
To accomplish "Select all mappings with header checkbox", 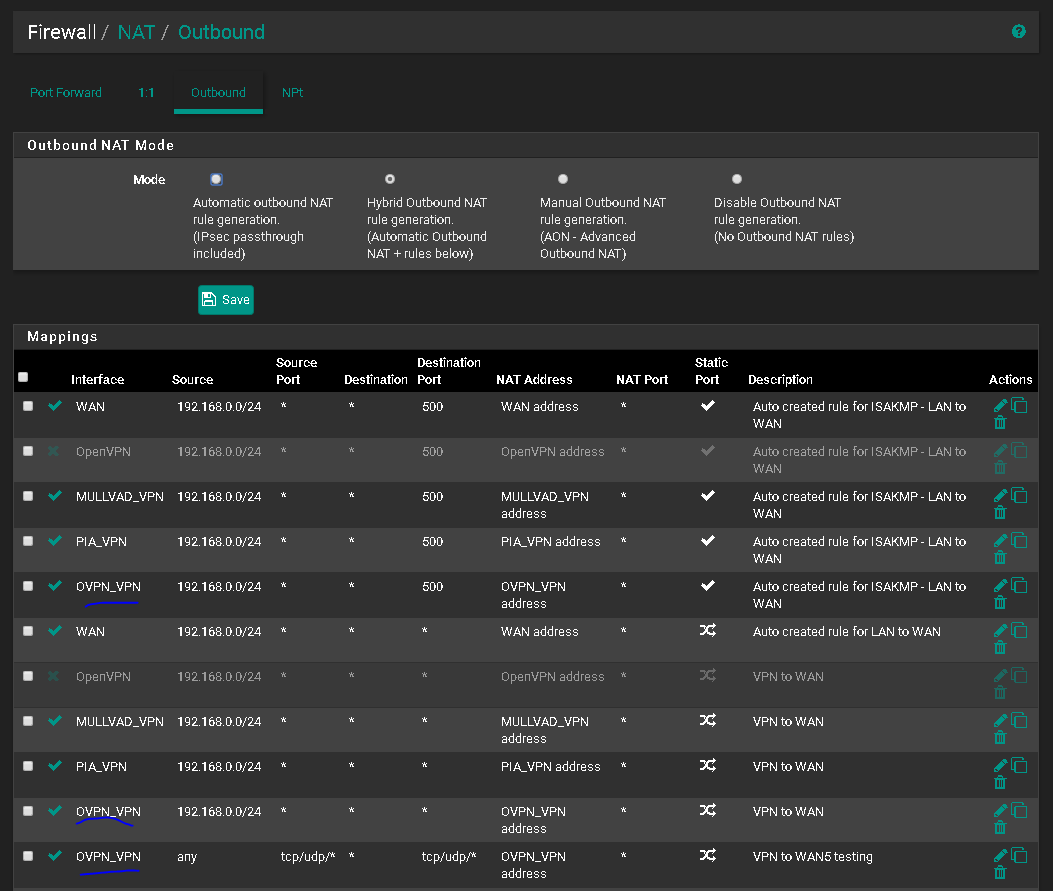I will click(23, 377).
